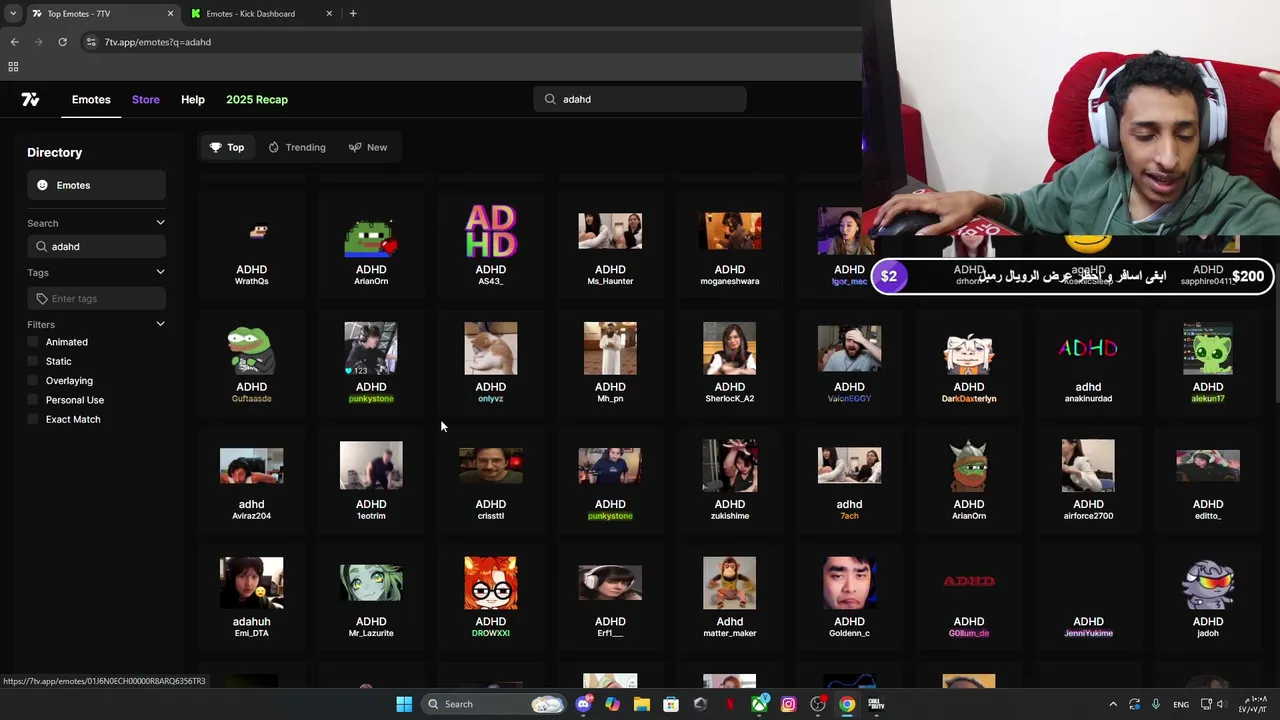Open the 2025 Recap nav item
This screenshot has height=720, width=1280.
(x=257, y=99)
